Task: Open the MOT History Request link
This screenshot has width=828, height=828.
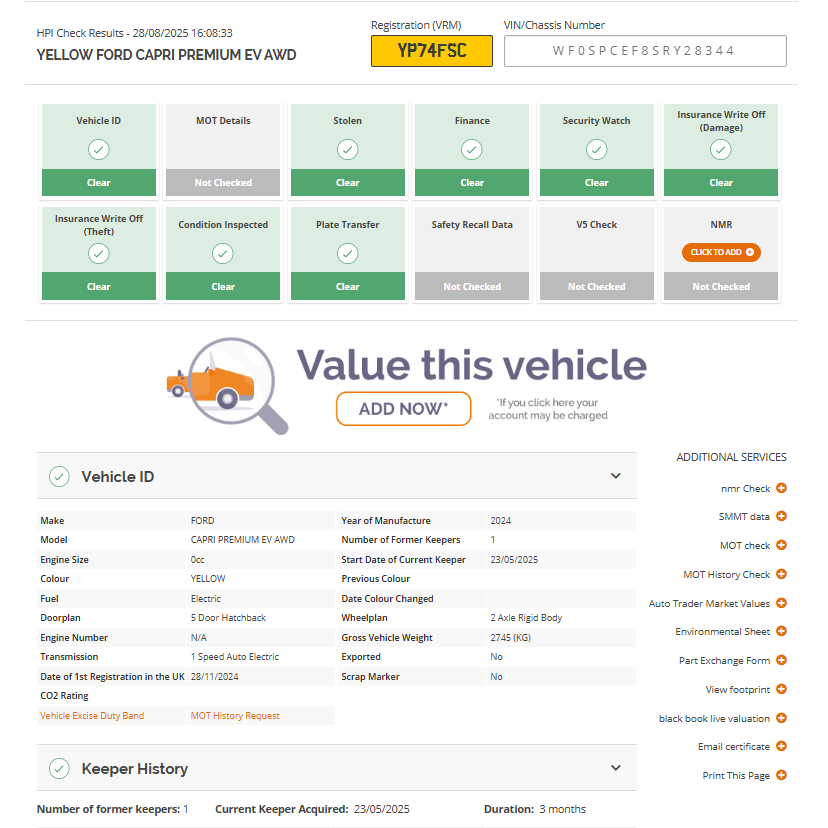Action: point(235,716)
